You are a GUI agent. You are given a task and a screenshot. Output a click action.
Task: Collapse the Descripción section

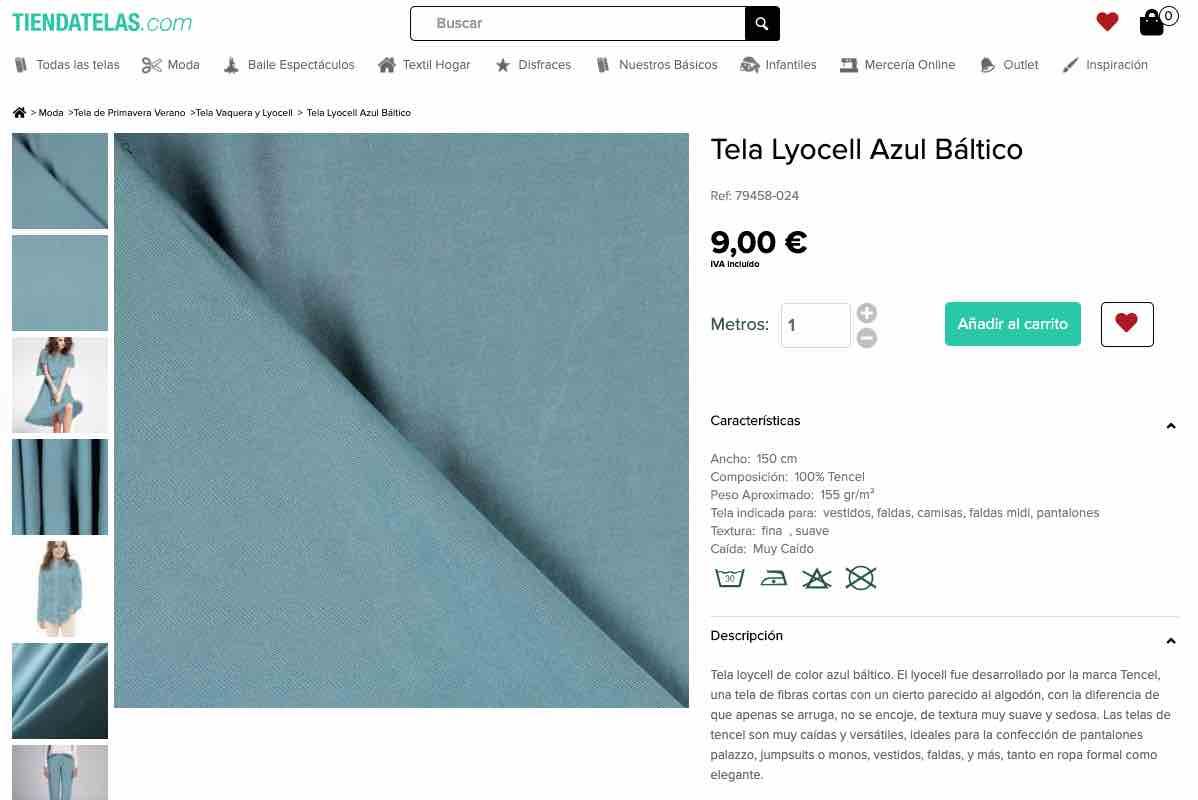point(1170,641)
